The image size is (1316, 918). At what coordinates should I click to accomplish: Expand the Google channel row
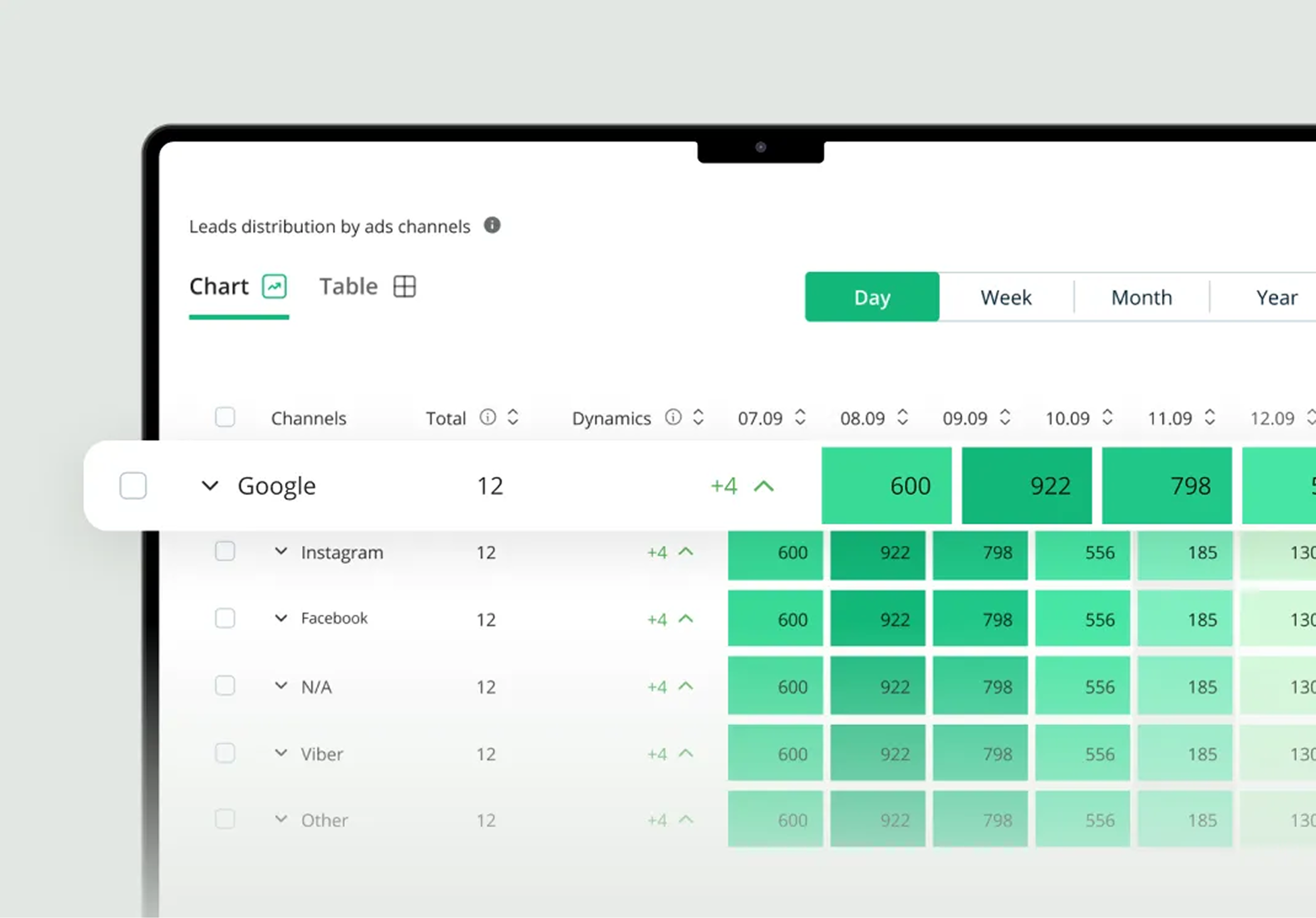[210, 486]
